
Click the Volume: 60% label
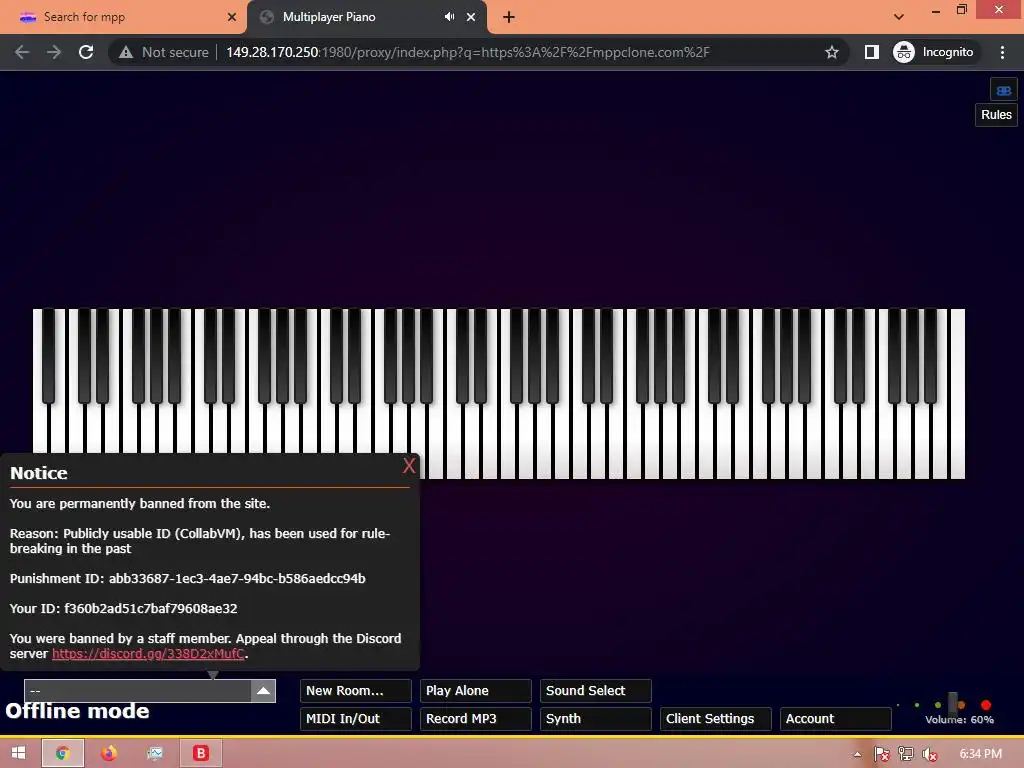959,720
